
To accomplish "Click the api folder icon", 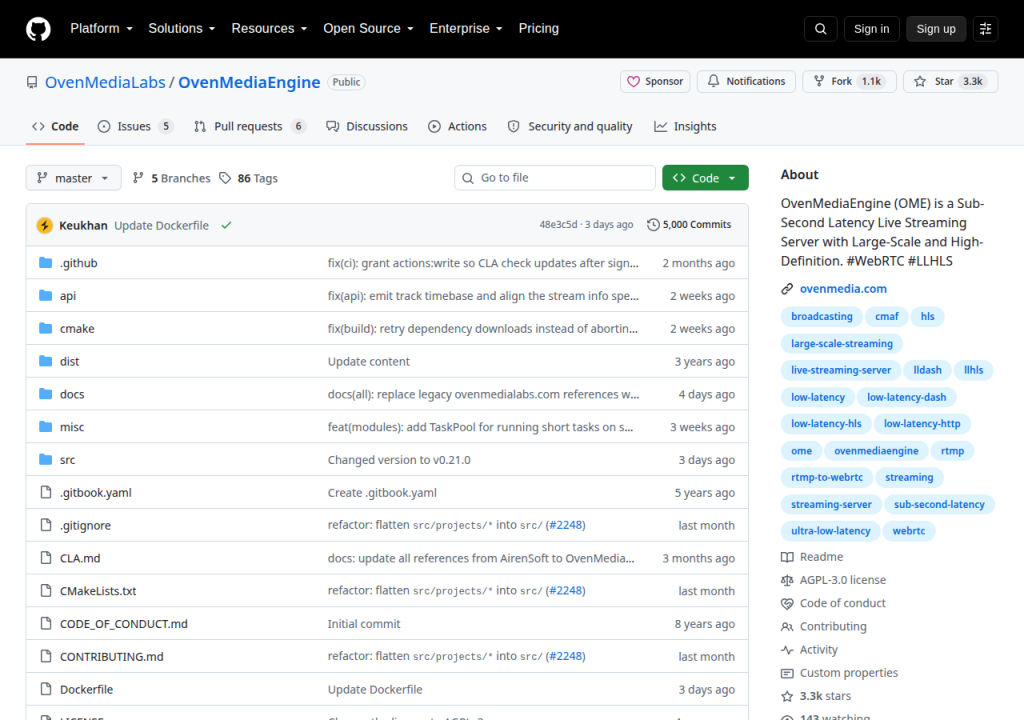I will pos(45,295).
